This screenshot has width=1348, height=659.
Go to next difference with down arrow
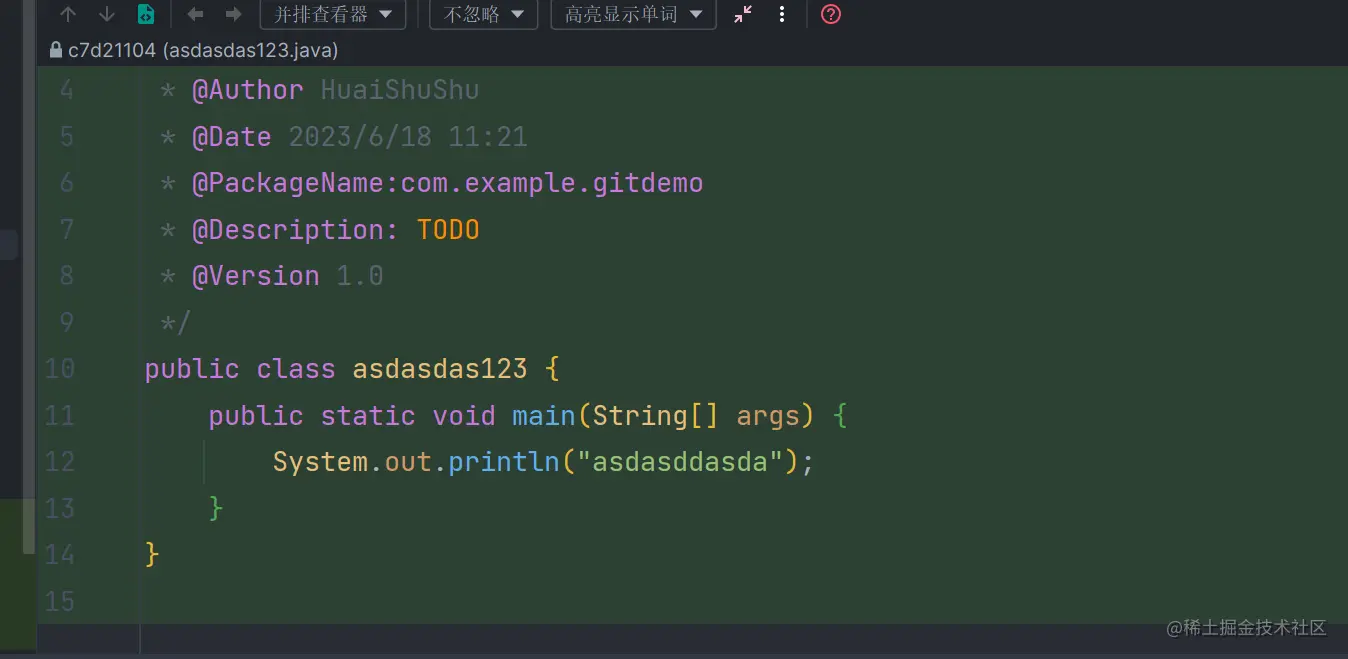coord(107,15)
